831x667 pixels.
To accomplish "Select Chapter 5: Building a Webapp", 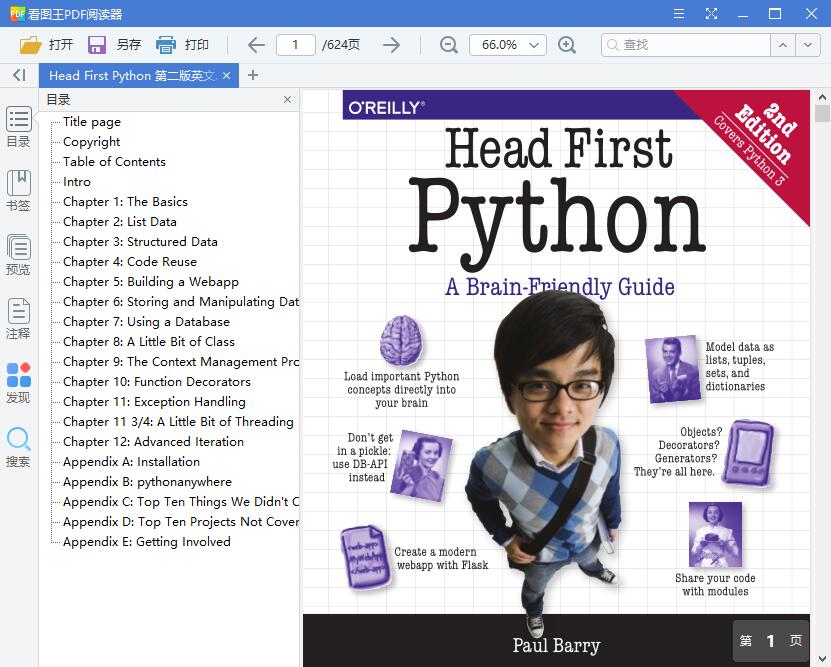I will (x=151, y=282).
